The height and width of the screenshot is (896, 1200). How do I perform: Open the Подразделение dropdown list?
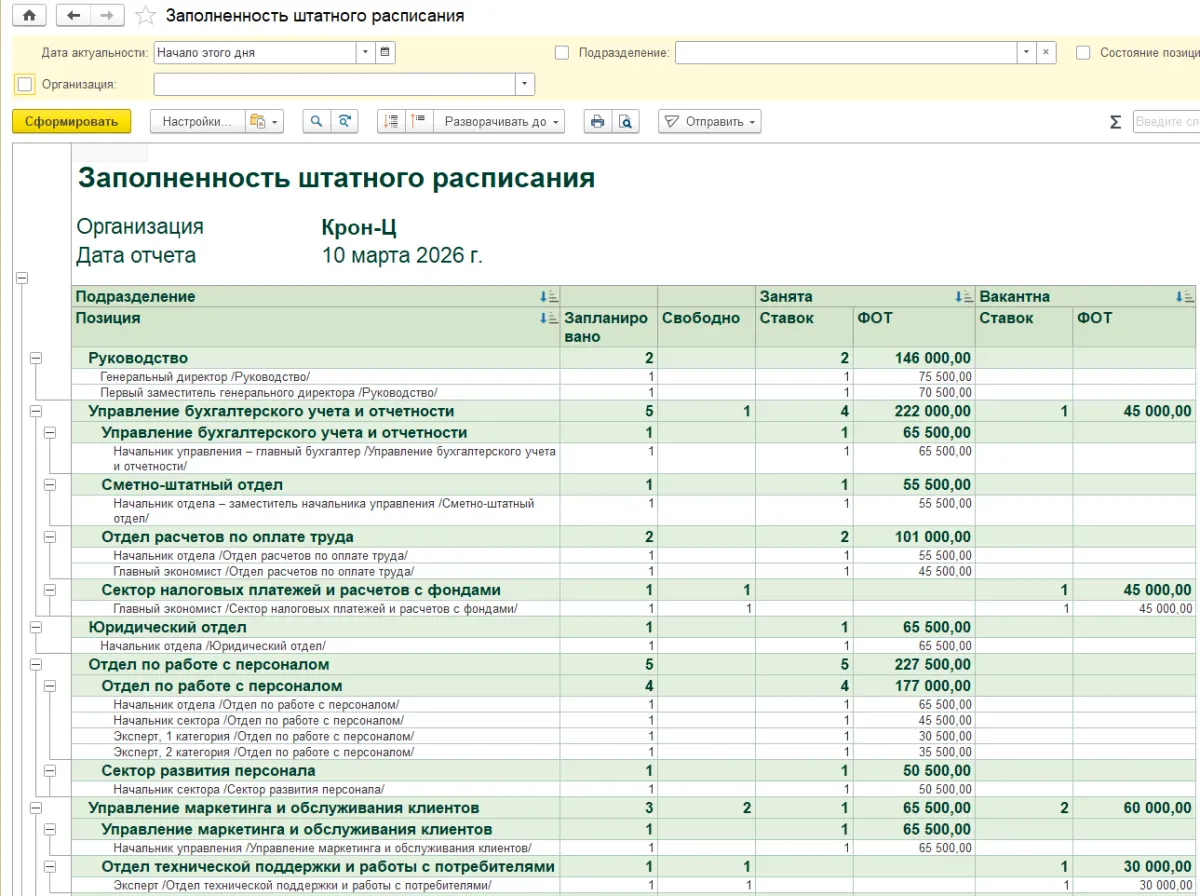coord(1027,52)
